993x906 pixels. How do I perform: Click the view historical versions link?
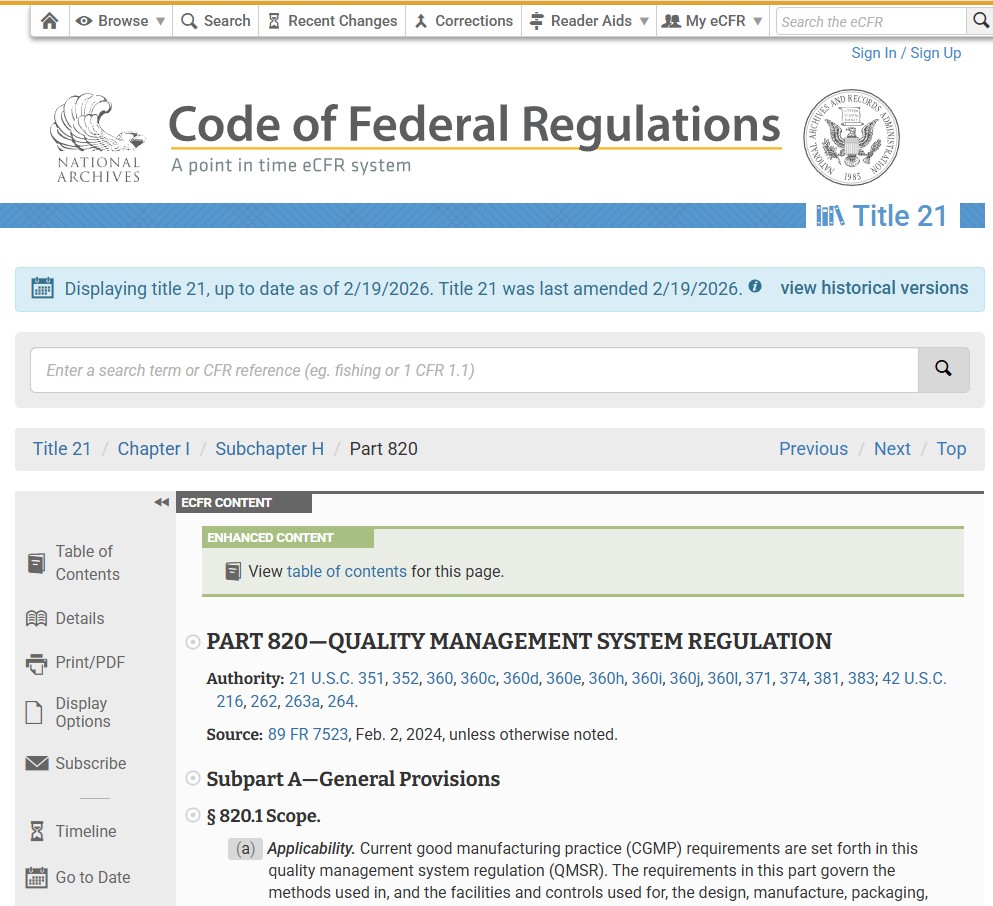tap(874, 288)
